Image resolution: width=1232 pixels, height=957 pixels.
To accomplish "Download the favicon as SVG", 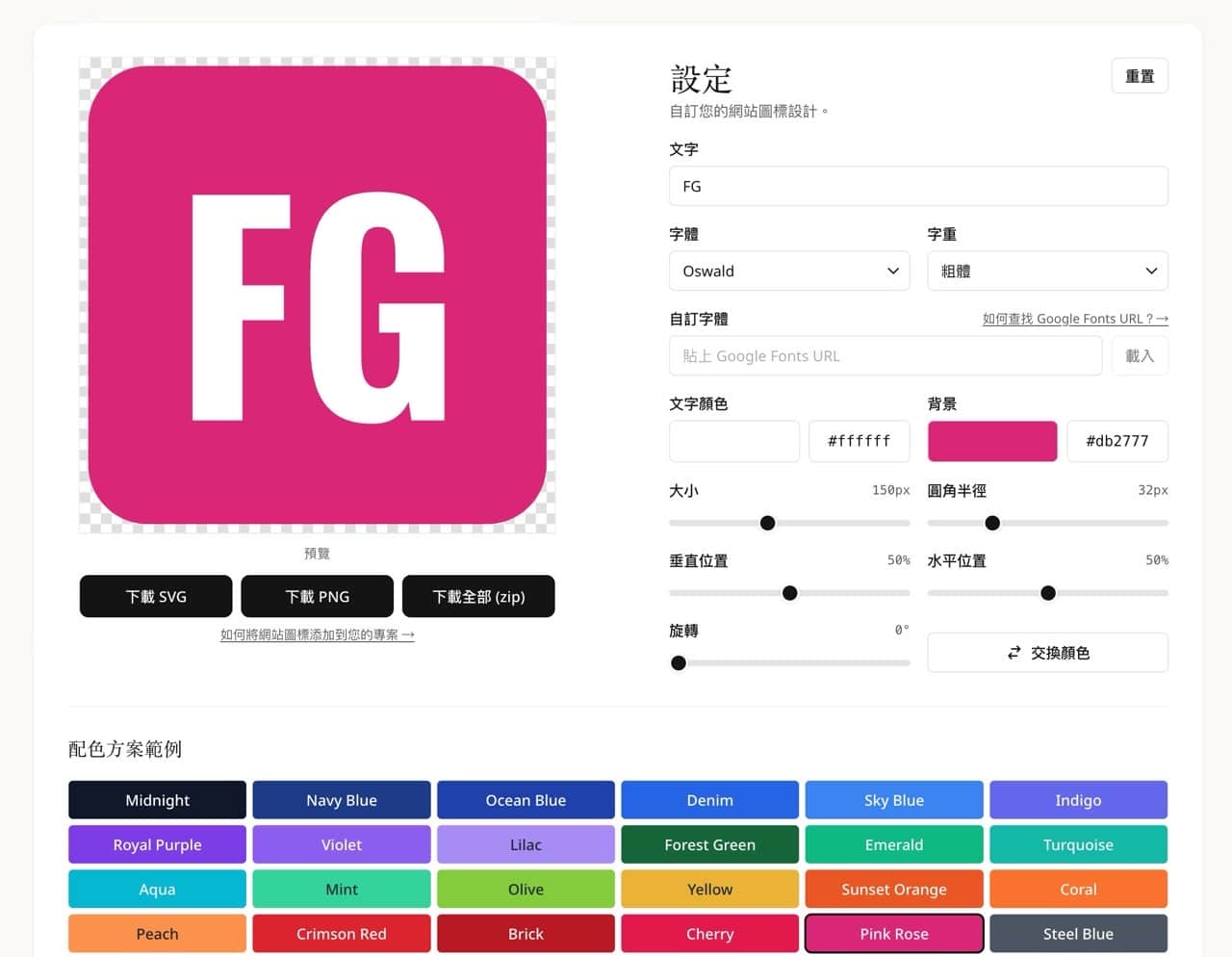I will coord(156,597).
